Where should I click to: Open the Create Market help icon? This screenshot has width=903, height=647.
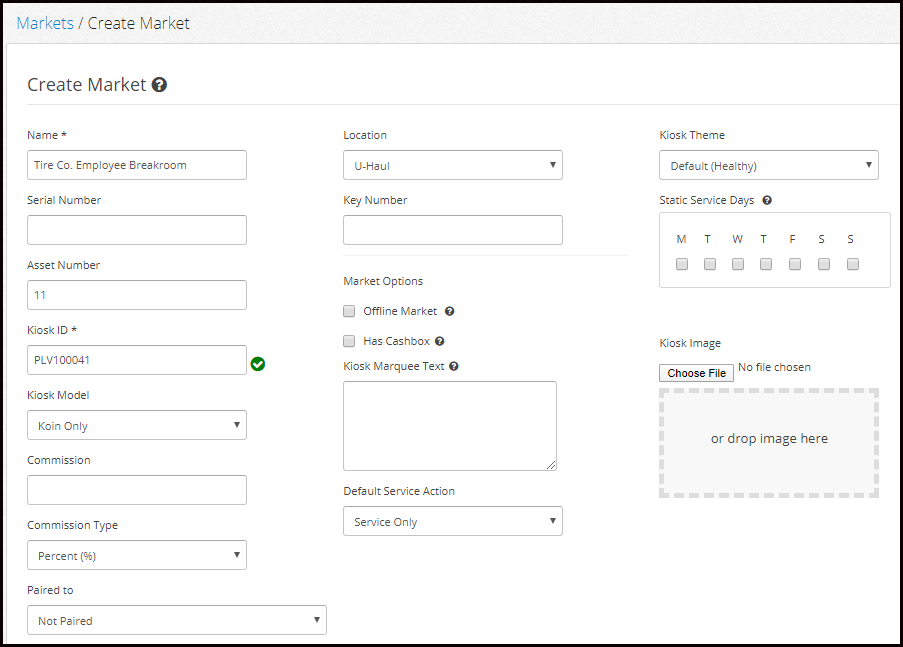coord(160,85)
